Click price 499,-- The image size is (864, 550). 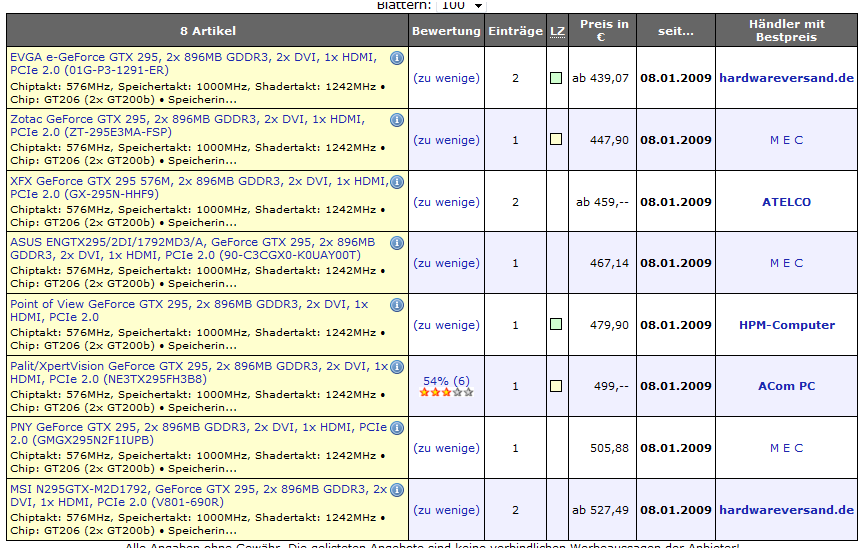coord(611,386)
